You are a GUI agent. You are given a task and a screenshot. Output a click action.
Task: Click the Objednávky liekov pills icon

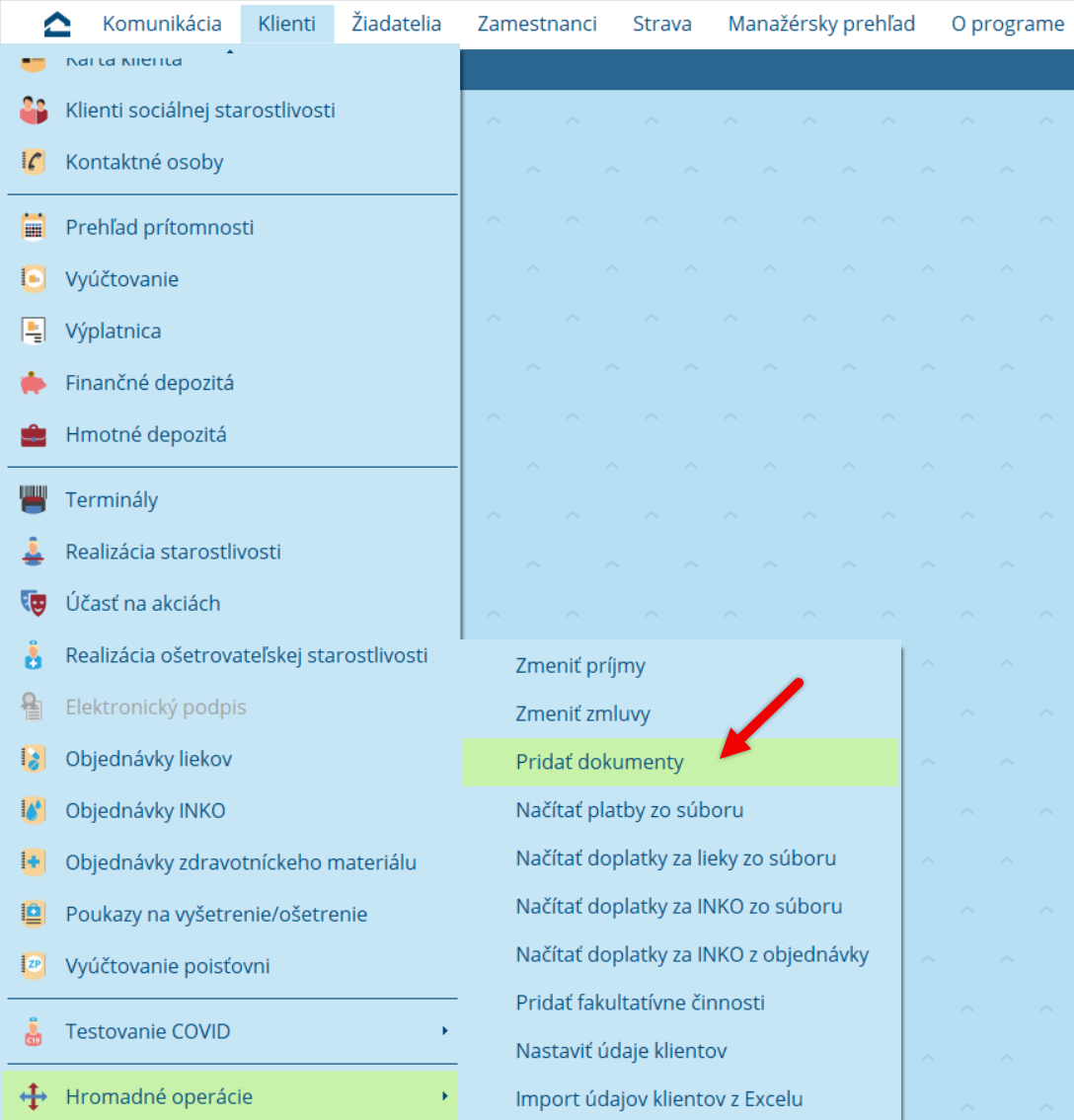coord(33,759)
